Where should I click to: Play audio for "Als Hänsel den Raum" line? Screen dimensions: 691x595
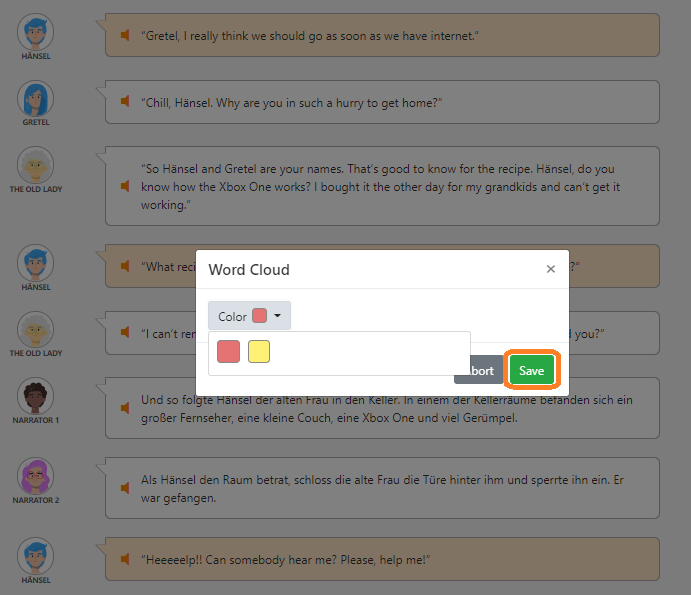(x=125, y=488)
